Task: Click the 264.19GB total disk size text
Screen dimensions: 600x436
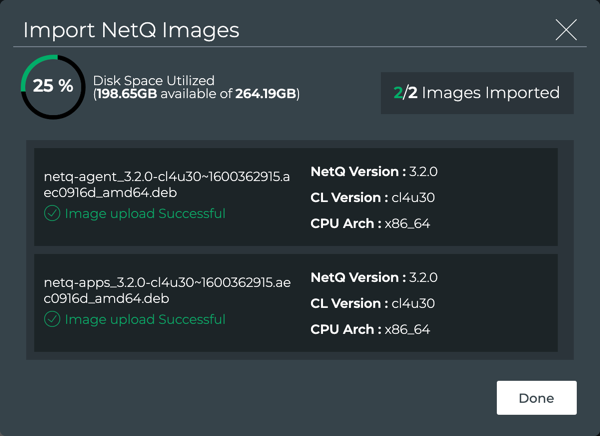Action: point(265,95)
